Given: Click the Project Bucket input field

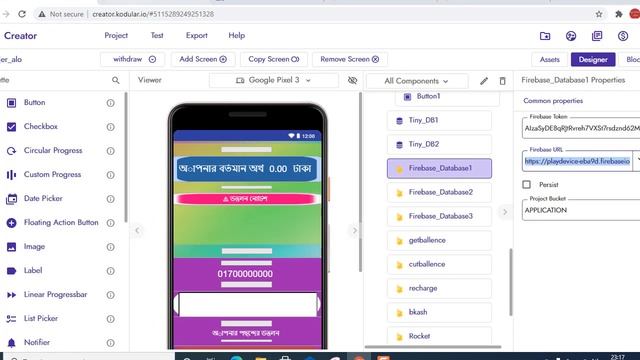Looking at the screenshot, I should click(581, 210).
